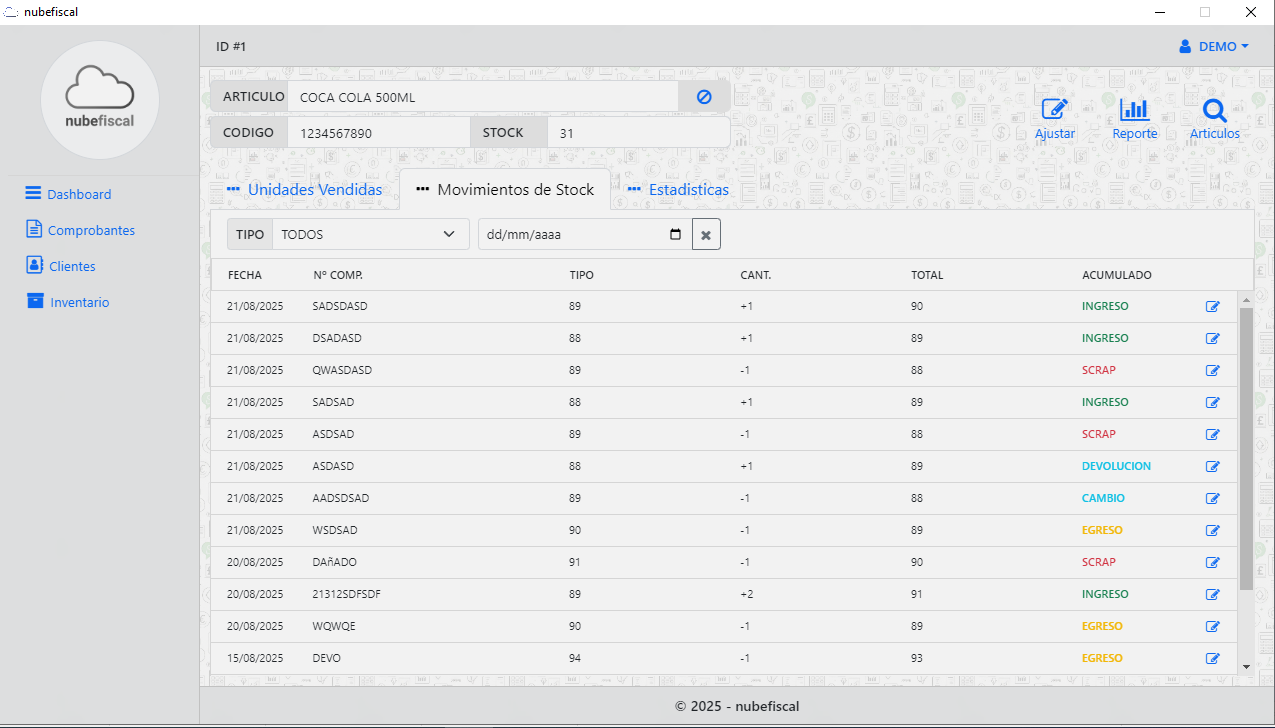Open the DEMO user dropdown menu
The width and height of the screenshot is (1275, 728).
coord(1214,46)
